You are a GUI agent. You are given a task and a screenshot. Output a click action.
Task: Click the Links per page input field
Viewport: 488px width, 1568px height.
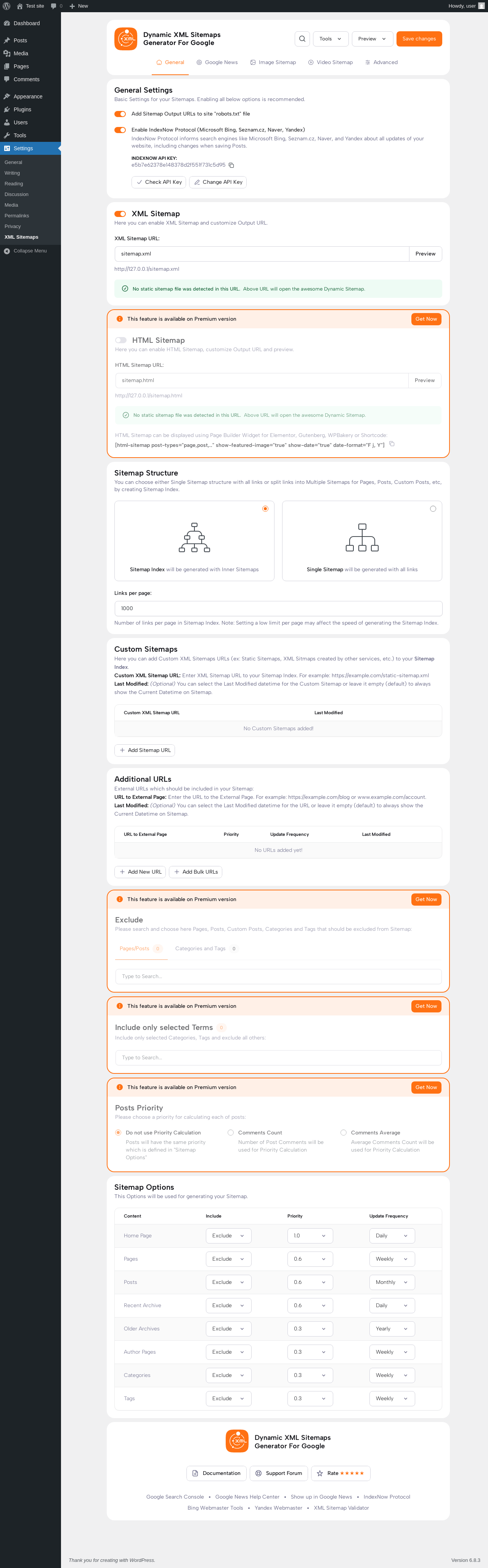tap(278, 608)
